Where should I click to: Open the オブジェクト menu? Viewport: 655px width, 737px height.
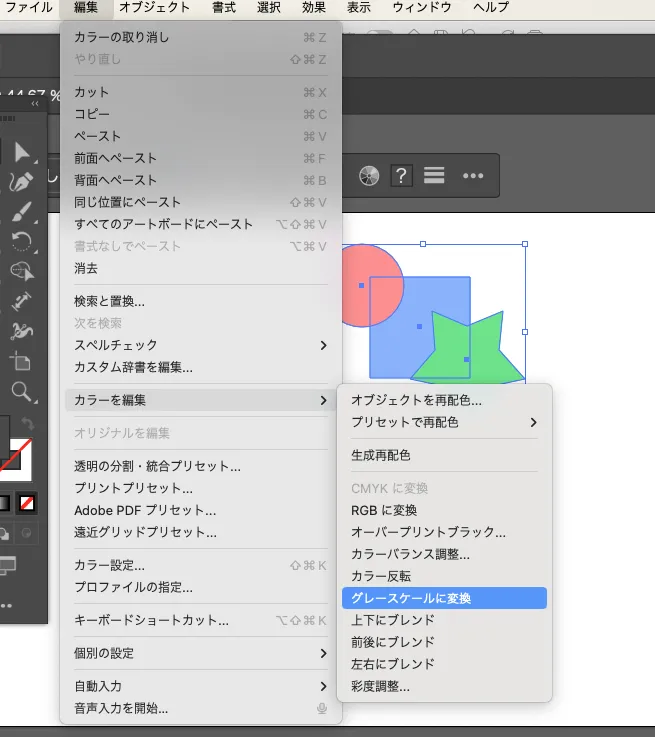(154, 7)
